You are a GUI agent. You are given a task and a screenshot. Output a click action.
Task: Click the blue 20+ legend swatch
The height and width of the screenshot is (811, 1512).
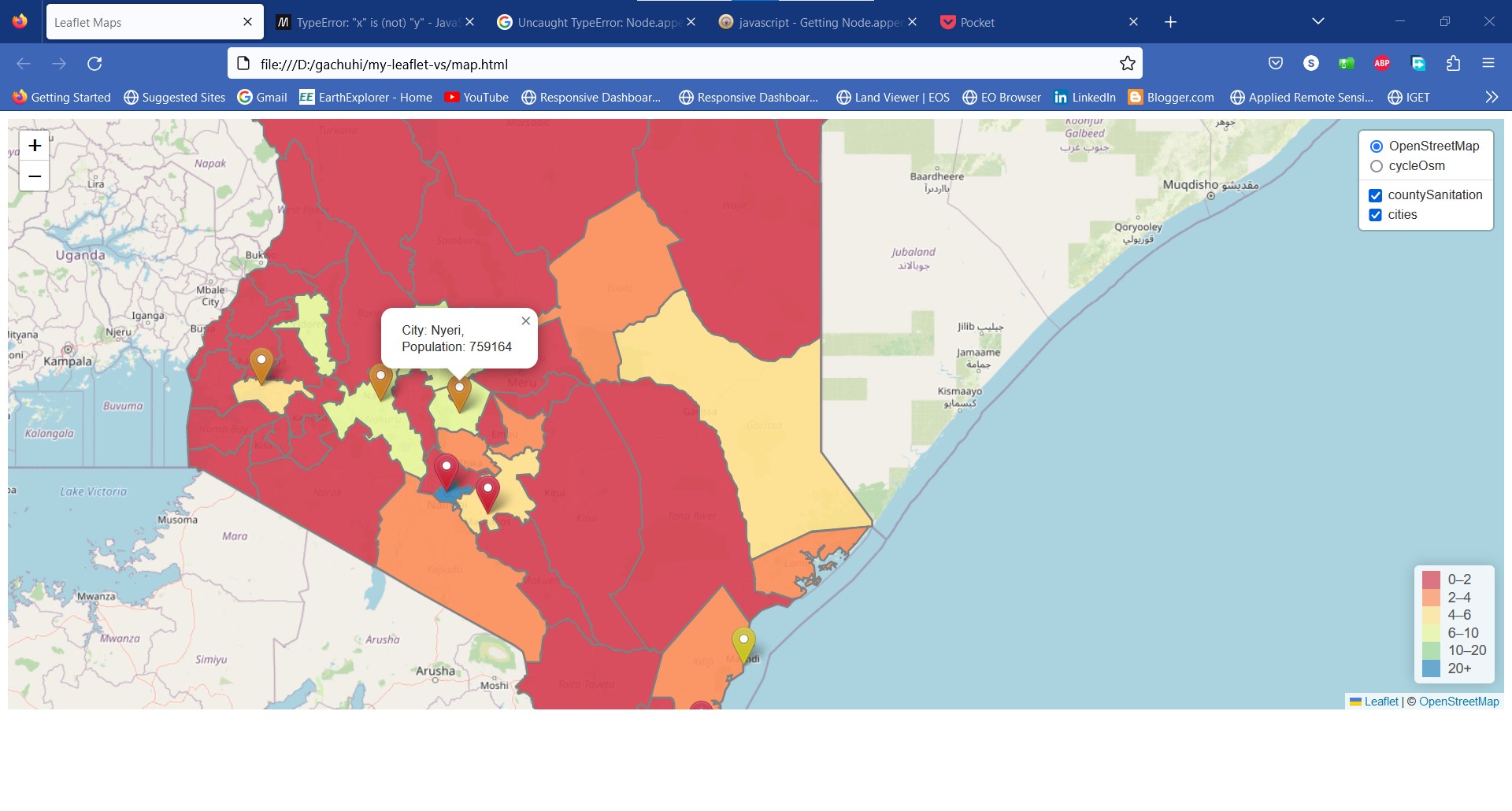coord(1431,668)
